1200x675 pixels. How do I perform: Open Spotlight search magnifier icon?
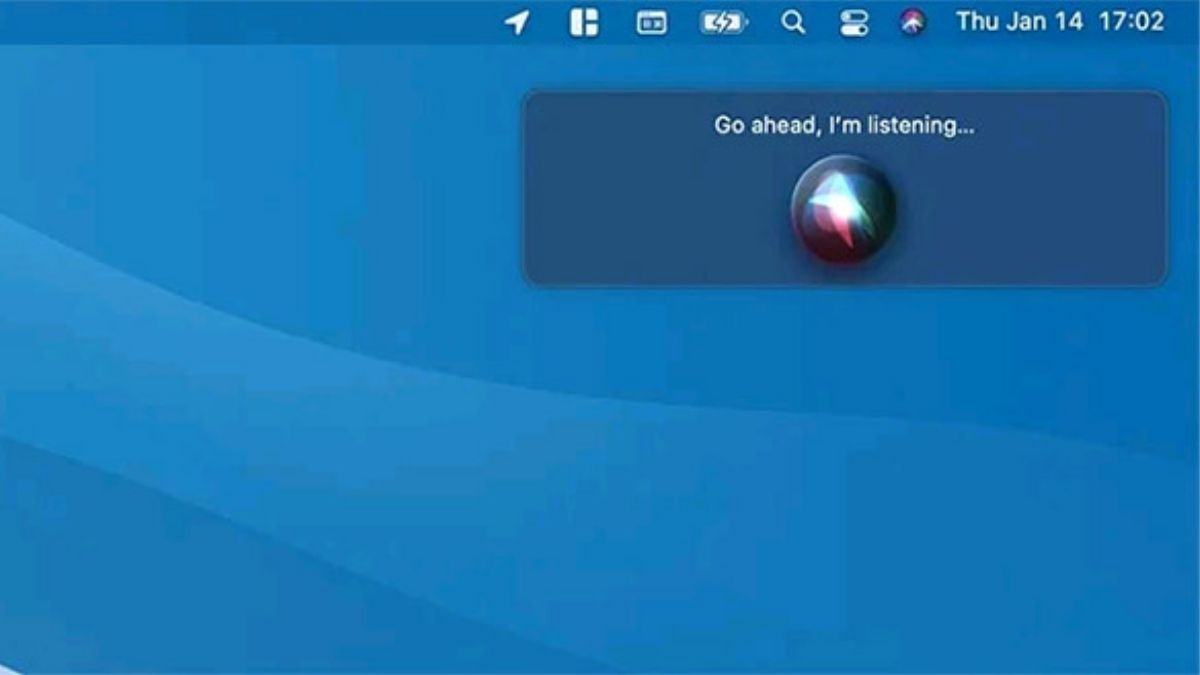(793, 22)
